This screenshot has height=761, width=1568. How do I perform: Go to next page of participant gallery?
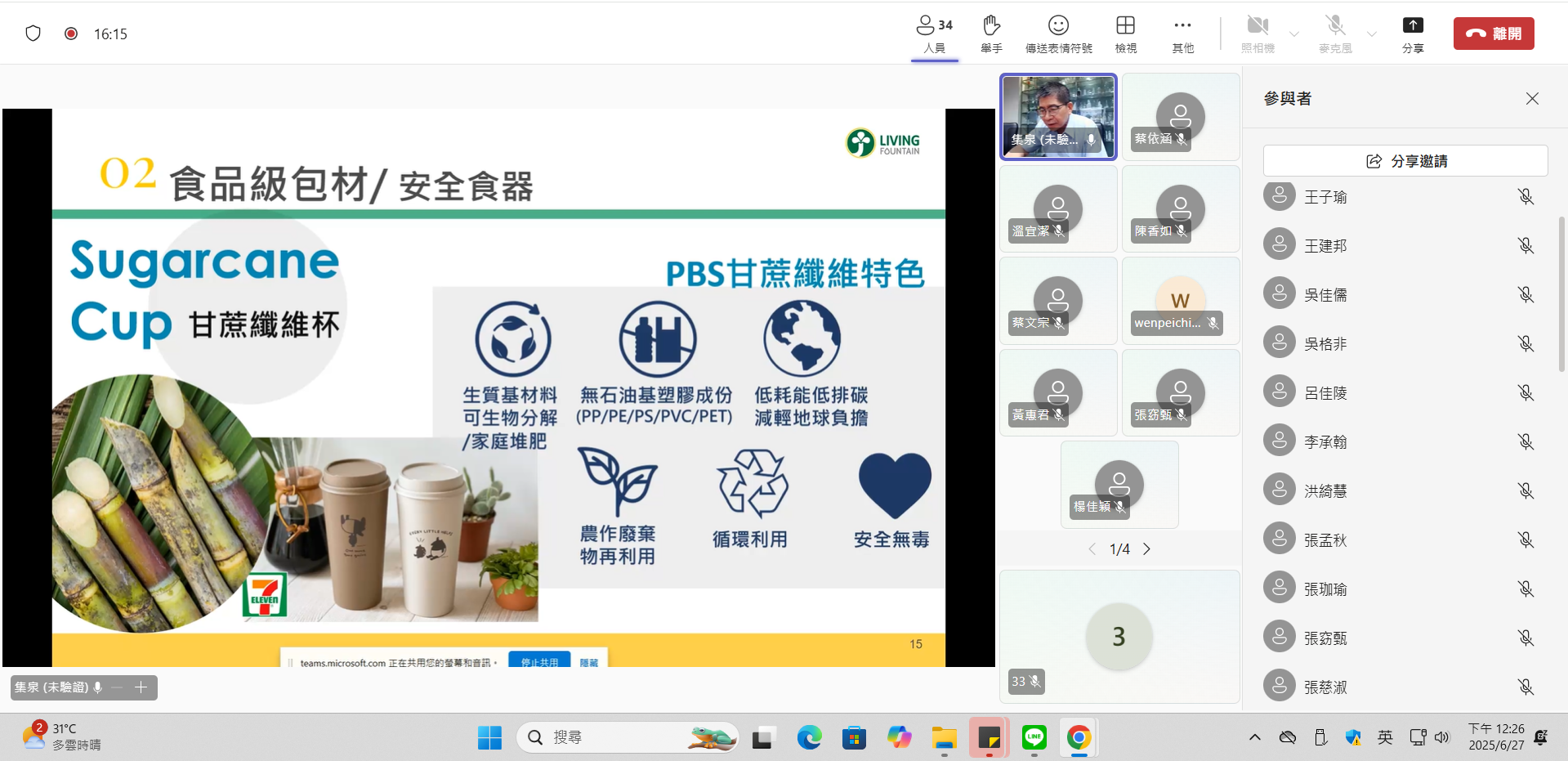(1146, 549)
